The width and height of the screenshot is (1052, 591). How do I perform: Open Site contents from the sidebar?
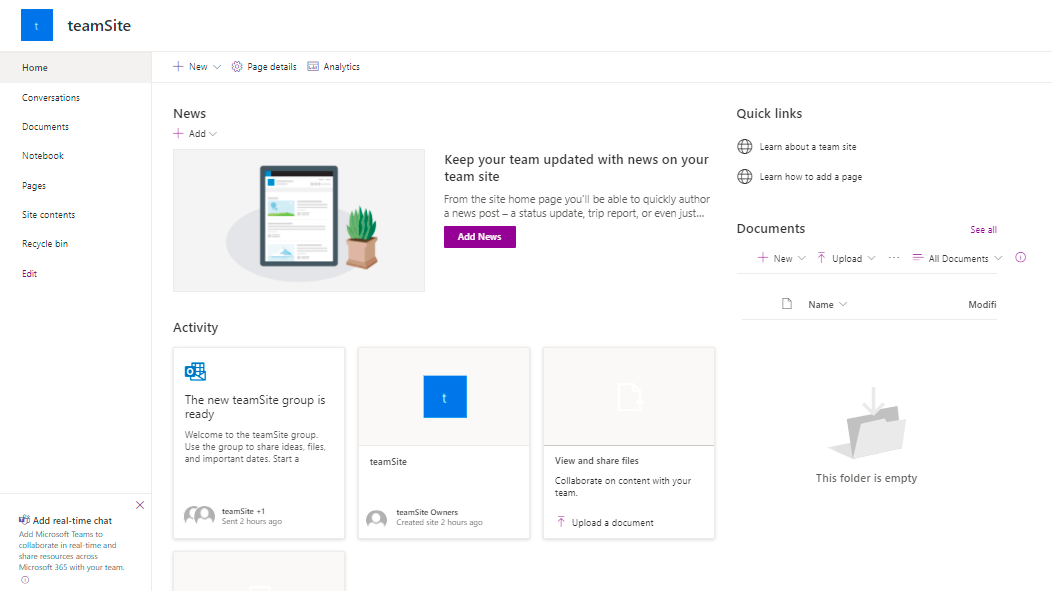(49, 215)
